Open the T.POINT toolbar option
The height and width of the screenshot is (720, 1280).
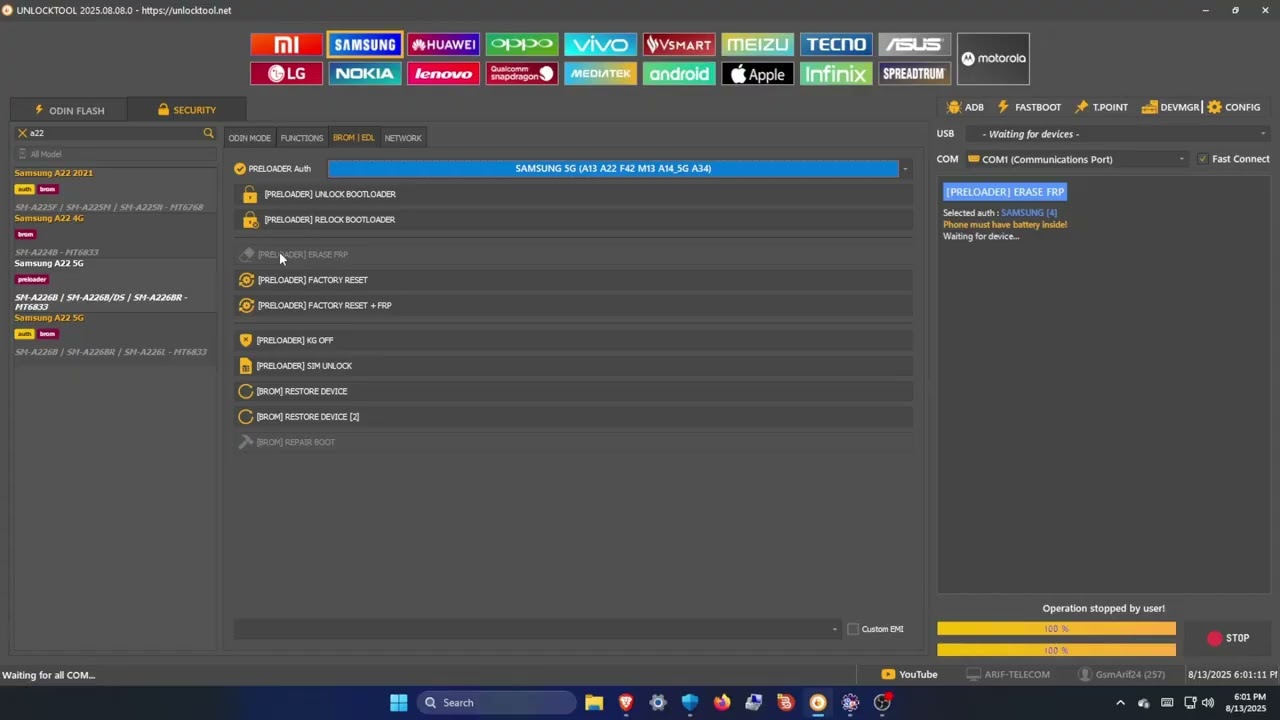[x=1101, y=107]
